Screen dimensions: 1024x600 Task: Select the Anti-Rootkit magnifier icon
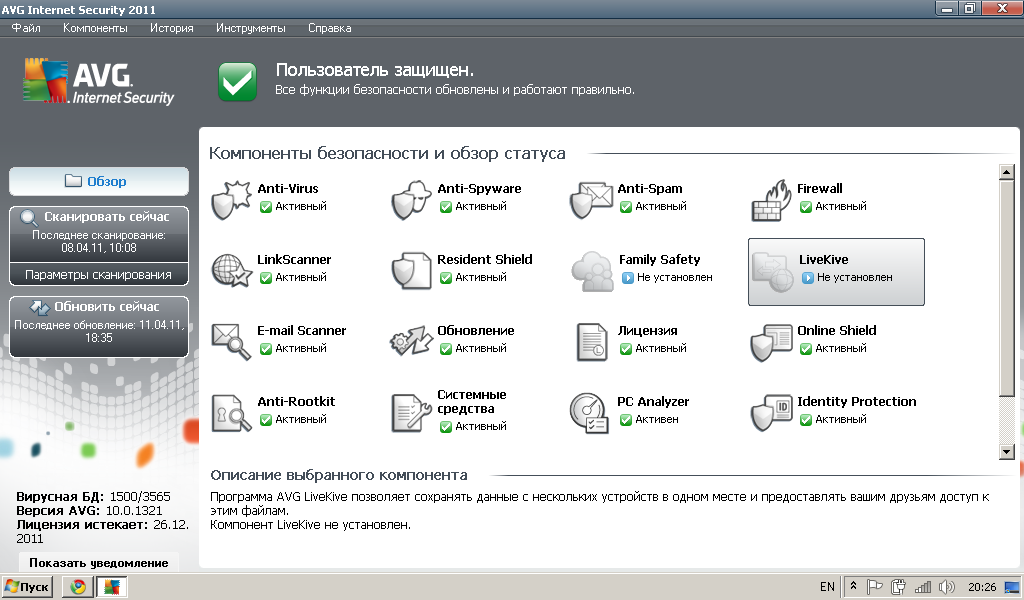(x=231, y=412)
